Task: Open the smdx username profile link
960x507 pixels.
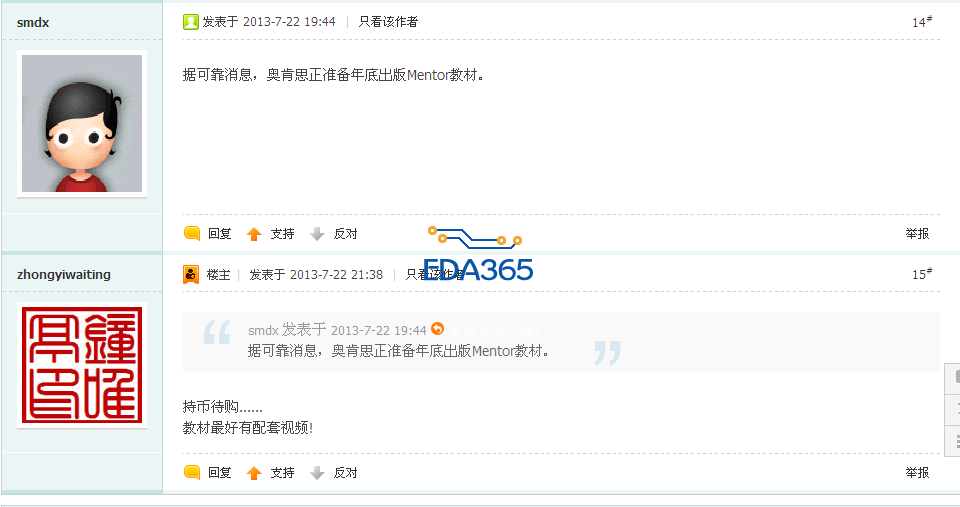Action: coord(33,23)
